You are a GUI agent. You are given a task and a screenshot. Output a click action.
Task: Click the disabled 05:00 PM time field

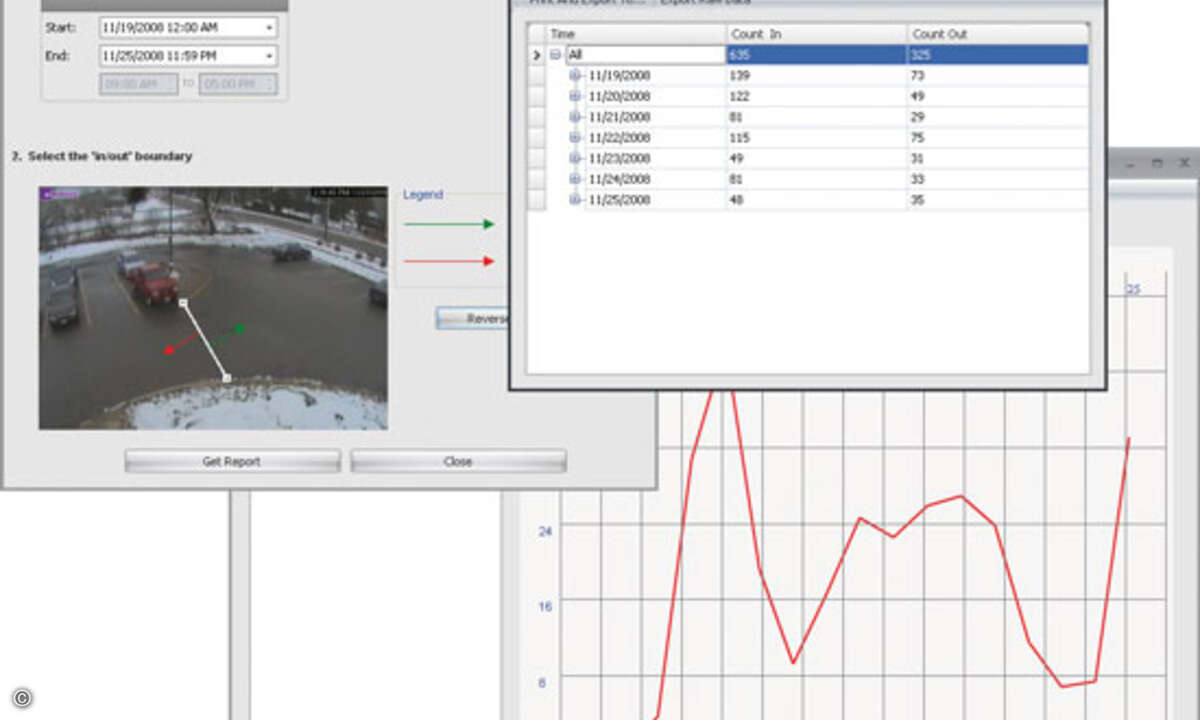(x=238, y=84)
